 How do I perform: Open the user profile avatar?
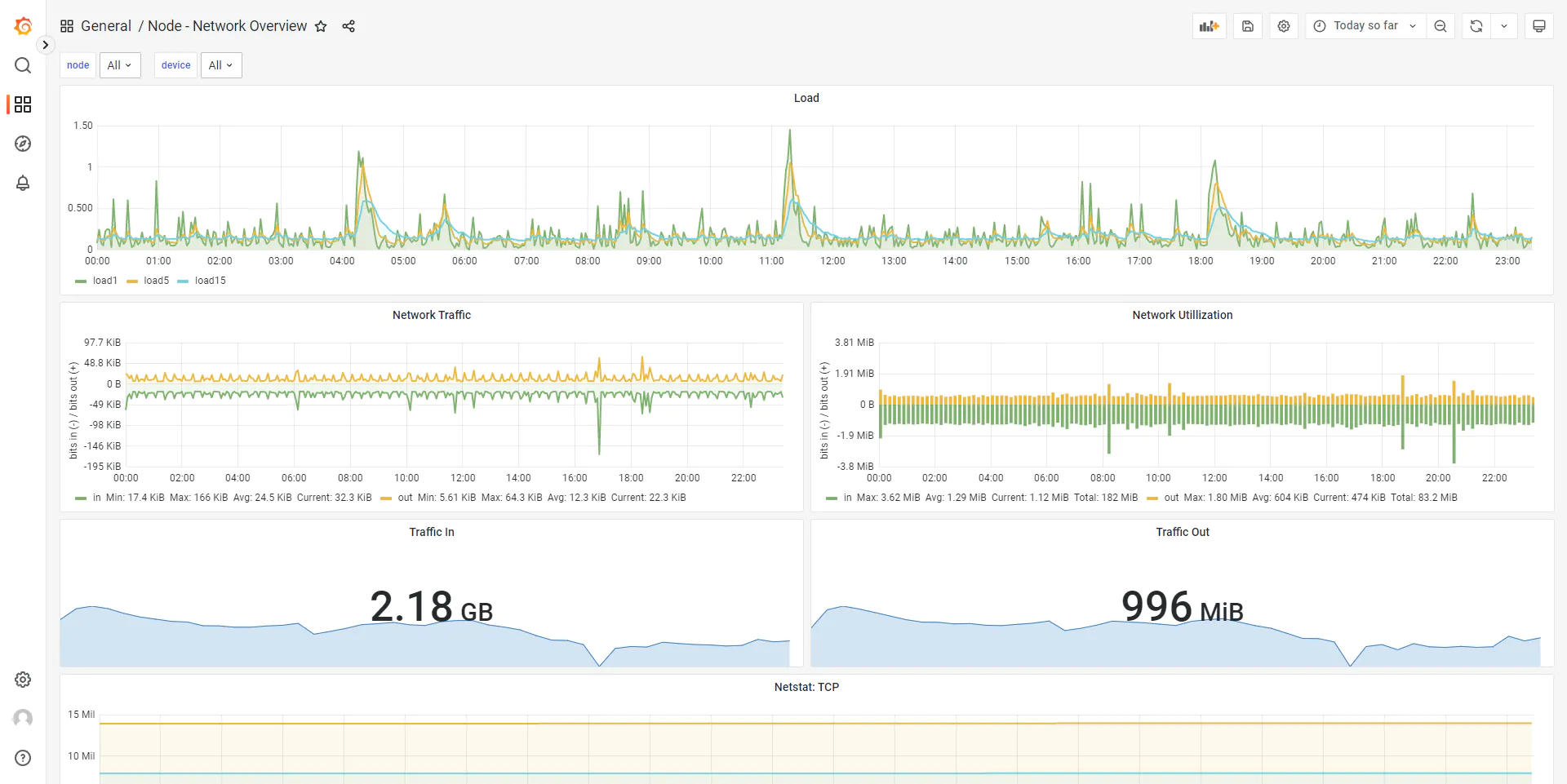coord(23,718)
